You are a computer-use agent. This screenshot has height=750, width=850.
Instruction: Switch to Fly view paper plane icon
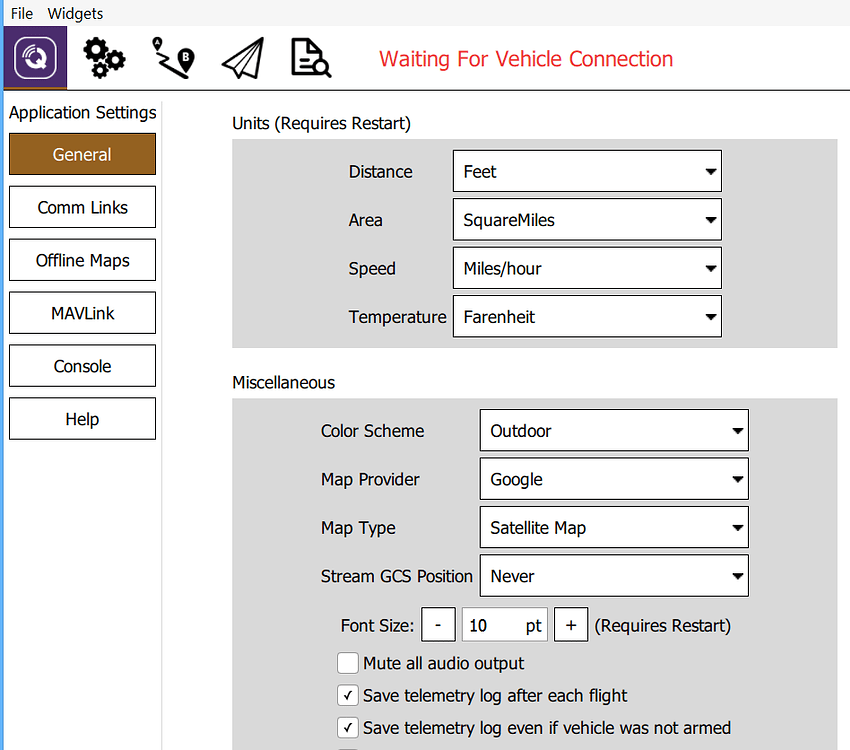pos(243,58)
